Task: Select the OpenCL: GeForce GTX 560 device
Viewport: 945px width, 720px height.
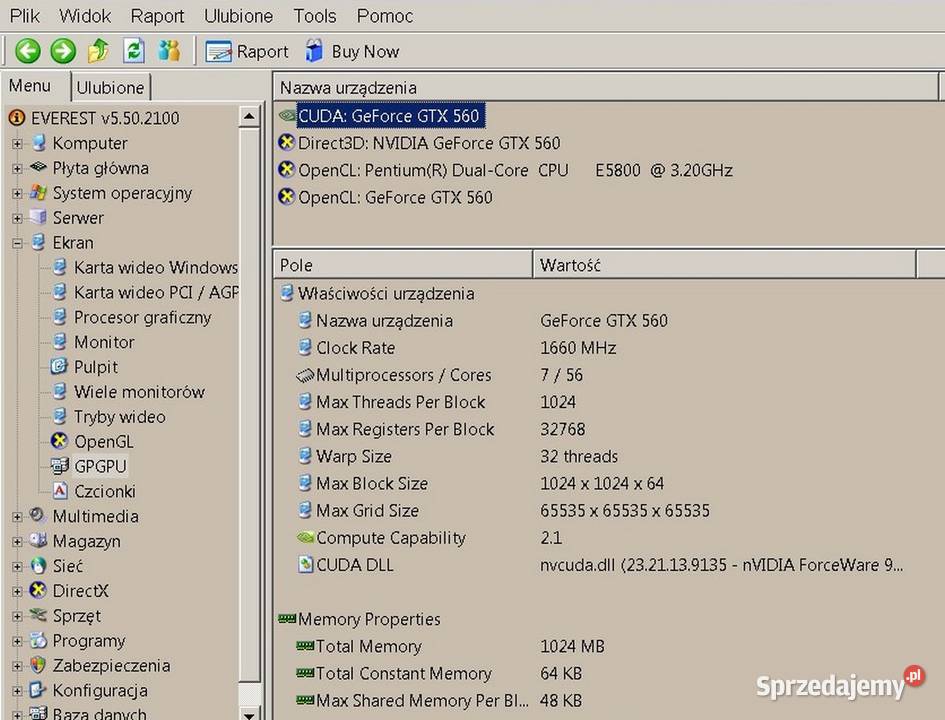Action: (395, 198)
